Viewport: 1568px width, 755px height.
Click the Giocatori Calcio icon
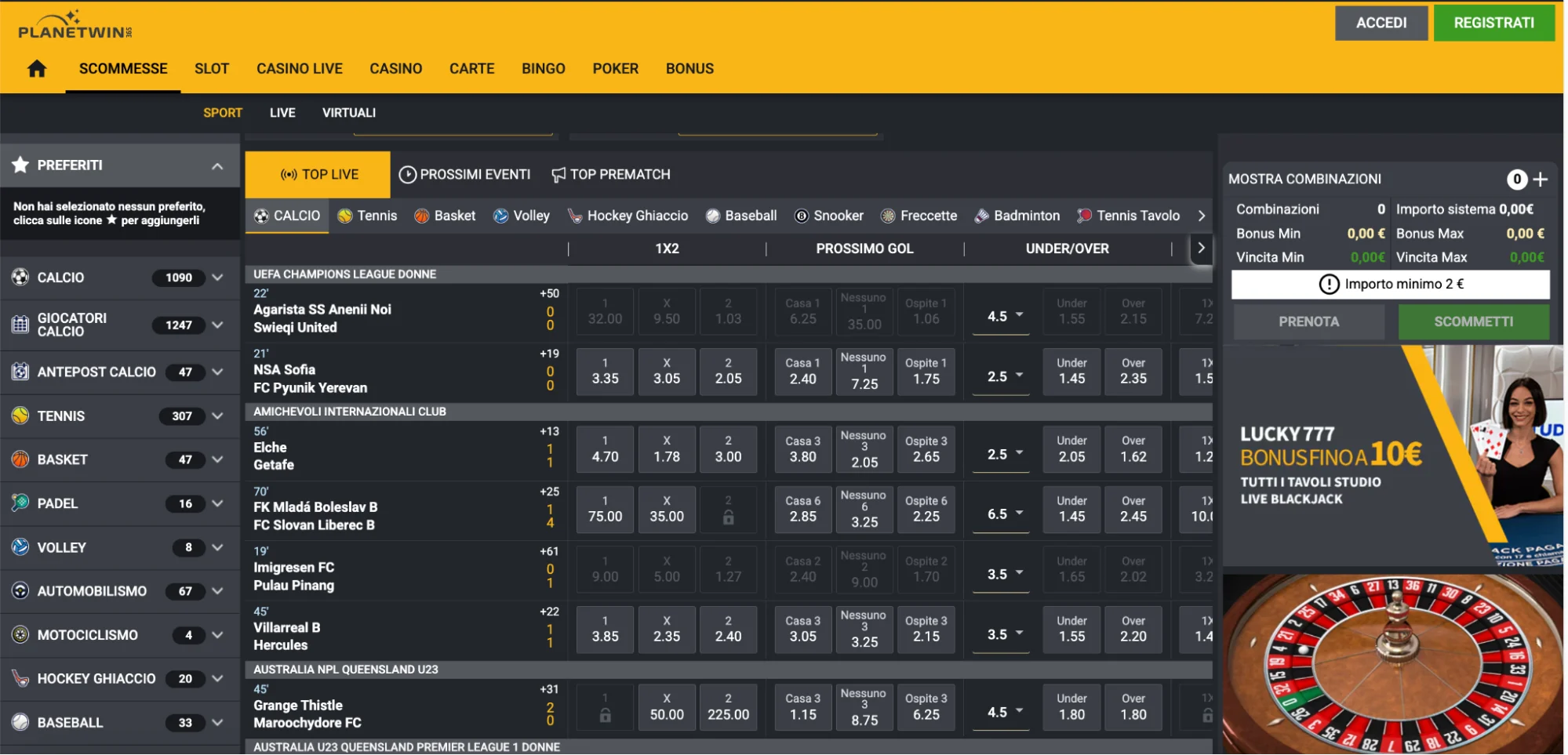pyautogui.click(x=20, y=325)
